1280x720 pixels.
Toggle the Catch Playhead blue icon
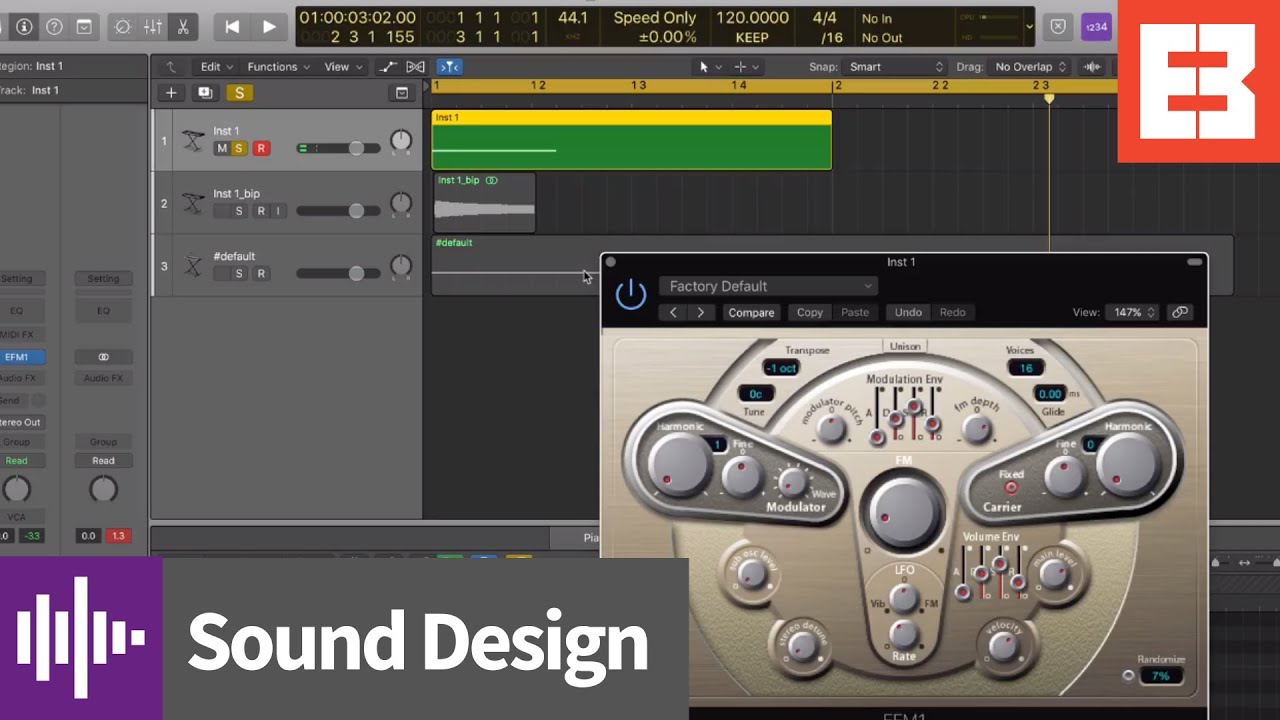[x=449, y=67]
